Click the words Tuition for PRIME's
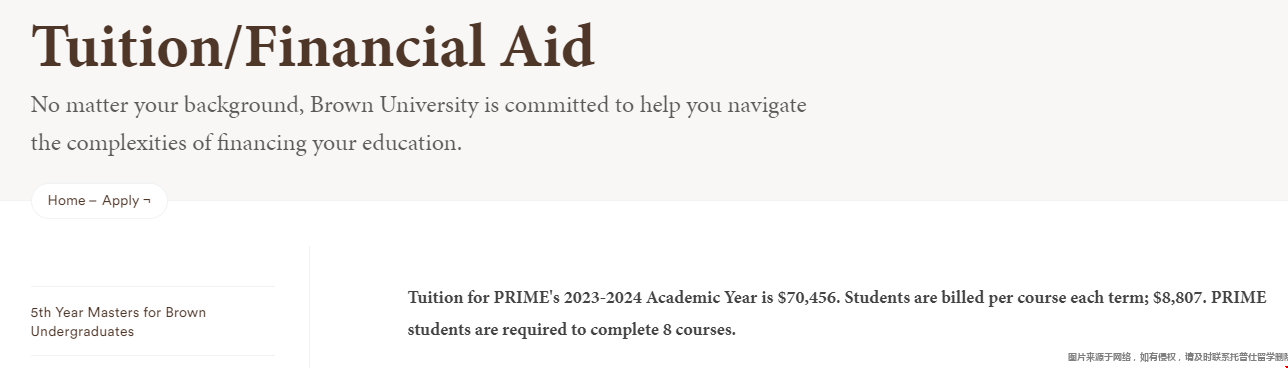 [x=483, y=298]
